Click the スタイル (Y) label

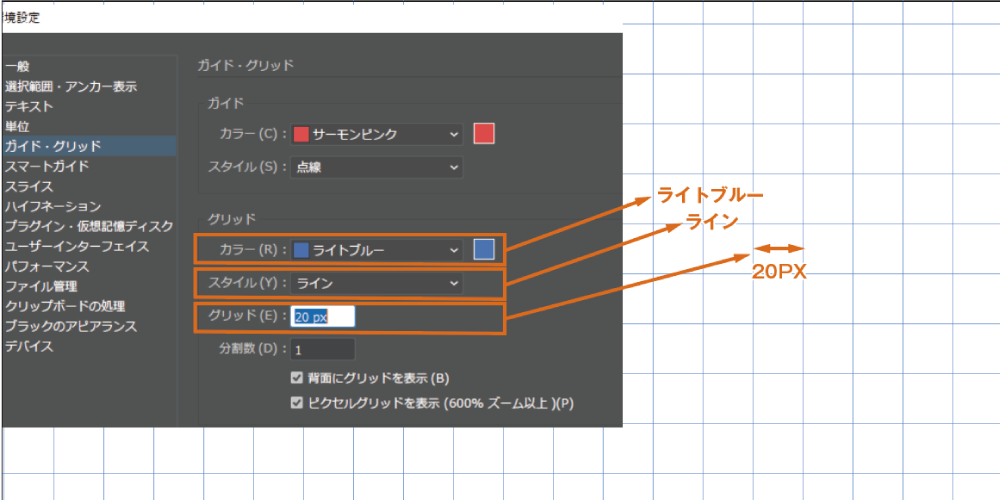pos(245,284)
